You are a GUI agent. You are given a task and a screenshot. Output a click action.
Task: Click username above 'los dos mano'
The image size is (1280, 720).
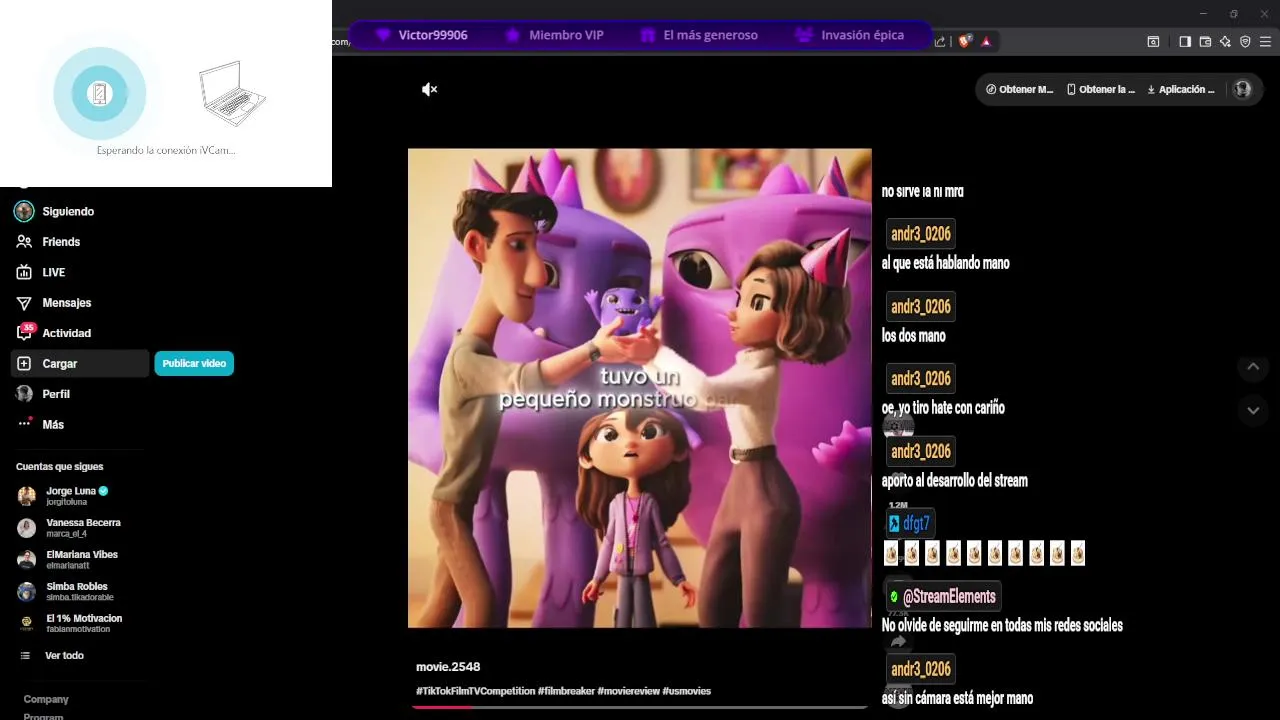pyautogui.click(x=920, y=306)
